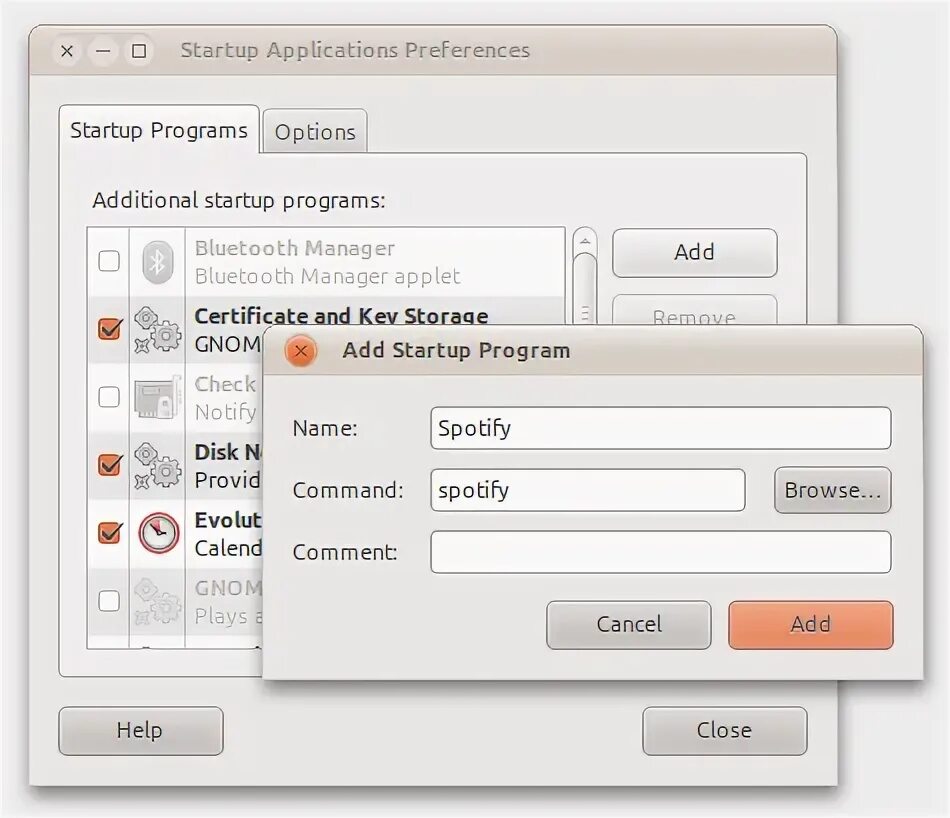The width and height of the screenshot is (950, 818).
Task: Click the Remove button
Action: 694,311
